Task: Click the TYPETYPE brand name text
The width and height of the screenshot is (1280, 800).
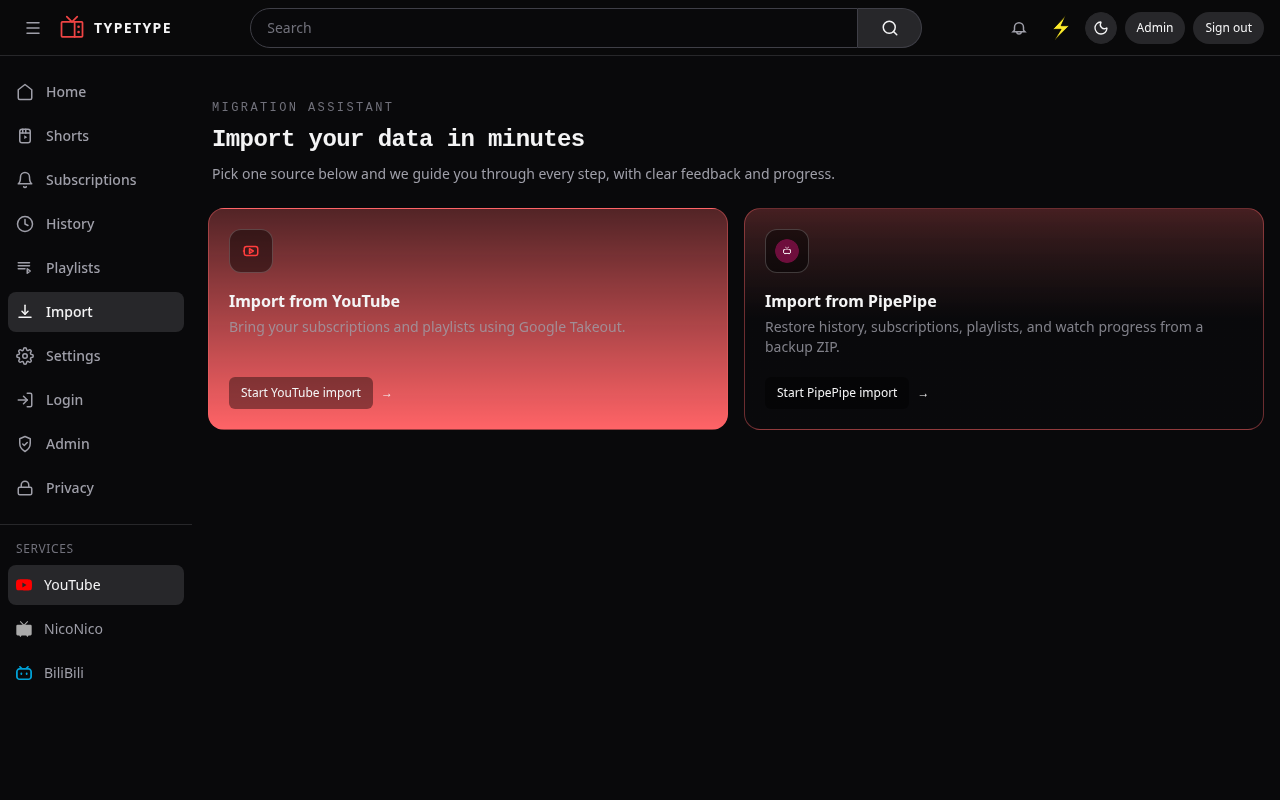Action: [133, 28]
